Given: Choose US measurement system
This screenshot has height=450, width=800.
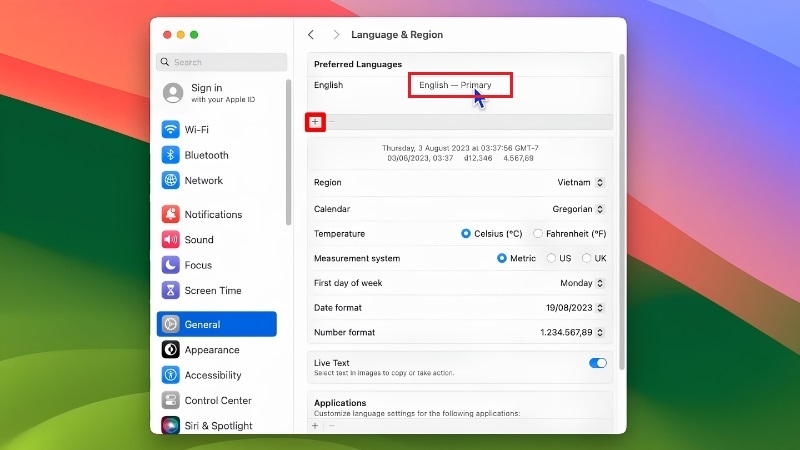Looking at the screenshot, I should [x=551, y=258].
